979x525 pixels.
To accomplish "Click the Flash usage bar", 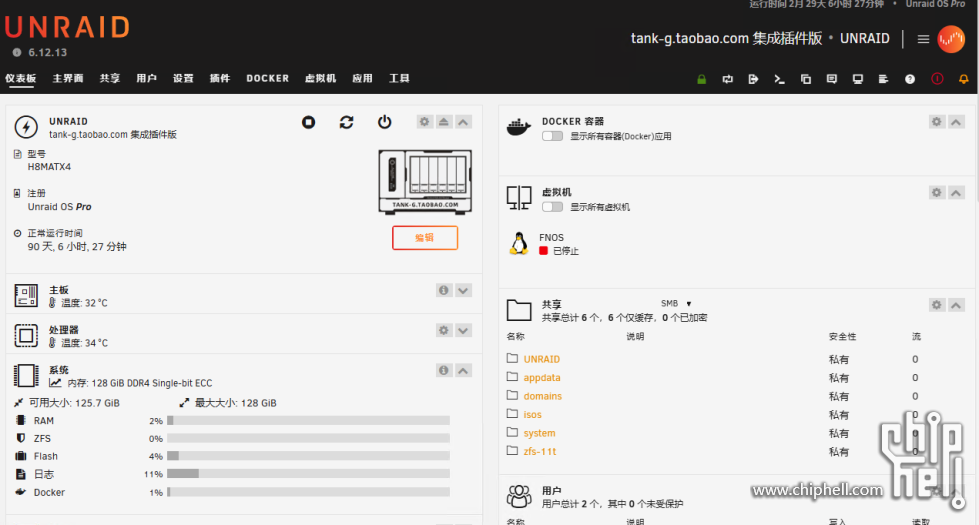I will coord(308,456).
